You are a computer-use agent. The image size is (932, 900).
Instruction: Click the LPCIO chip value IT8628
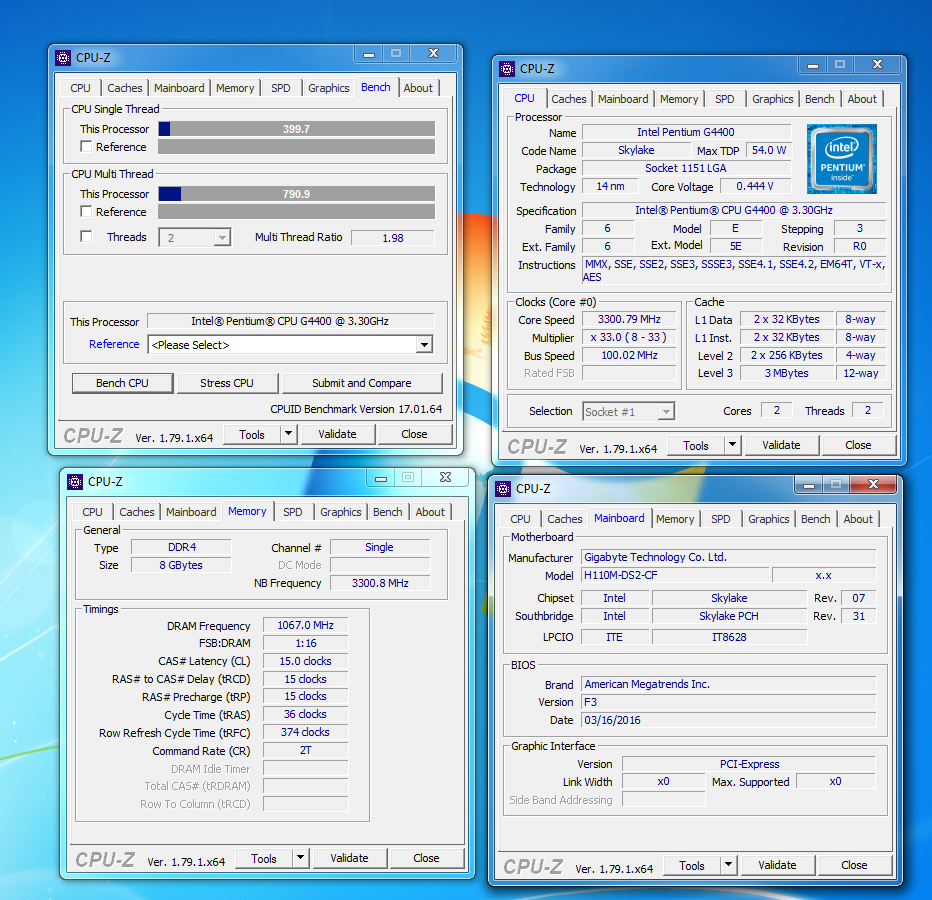click(x=729, y=637)
